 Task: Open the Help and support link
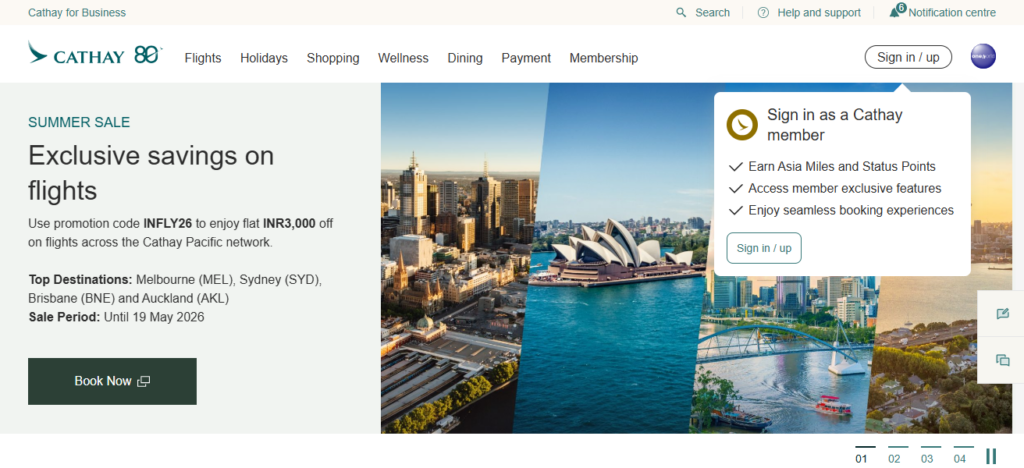pos(819,12)
